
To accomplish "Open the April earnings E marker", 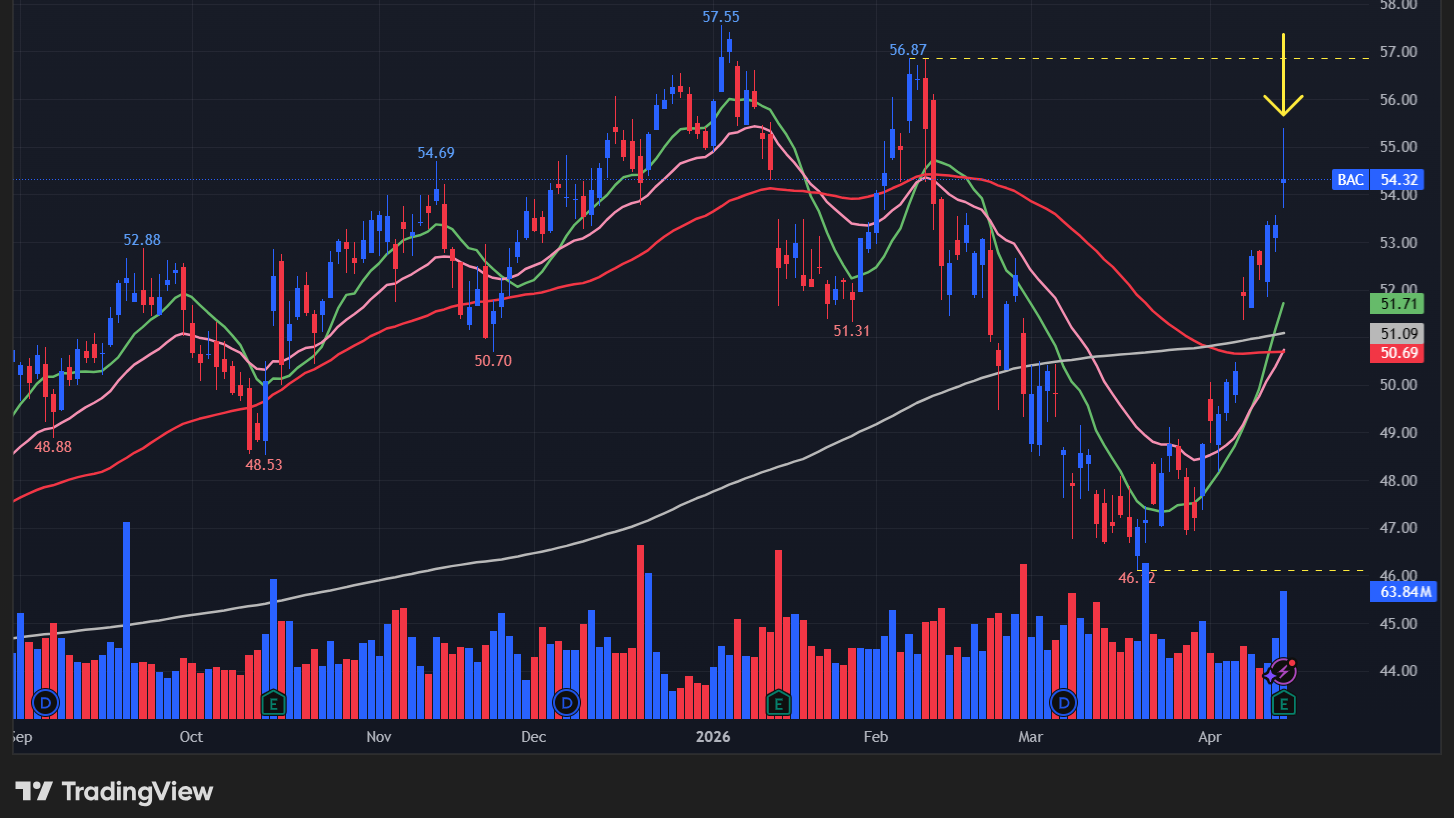I will click(x=1283, y=704).
